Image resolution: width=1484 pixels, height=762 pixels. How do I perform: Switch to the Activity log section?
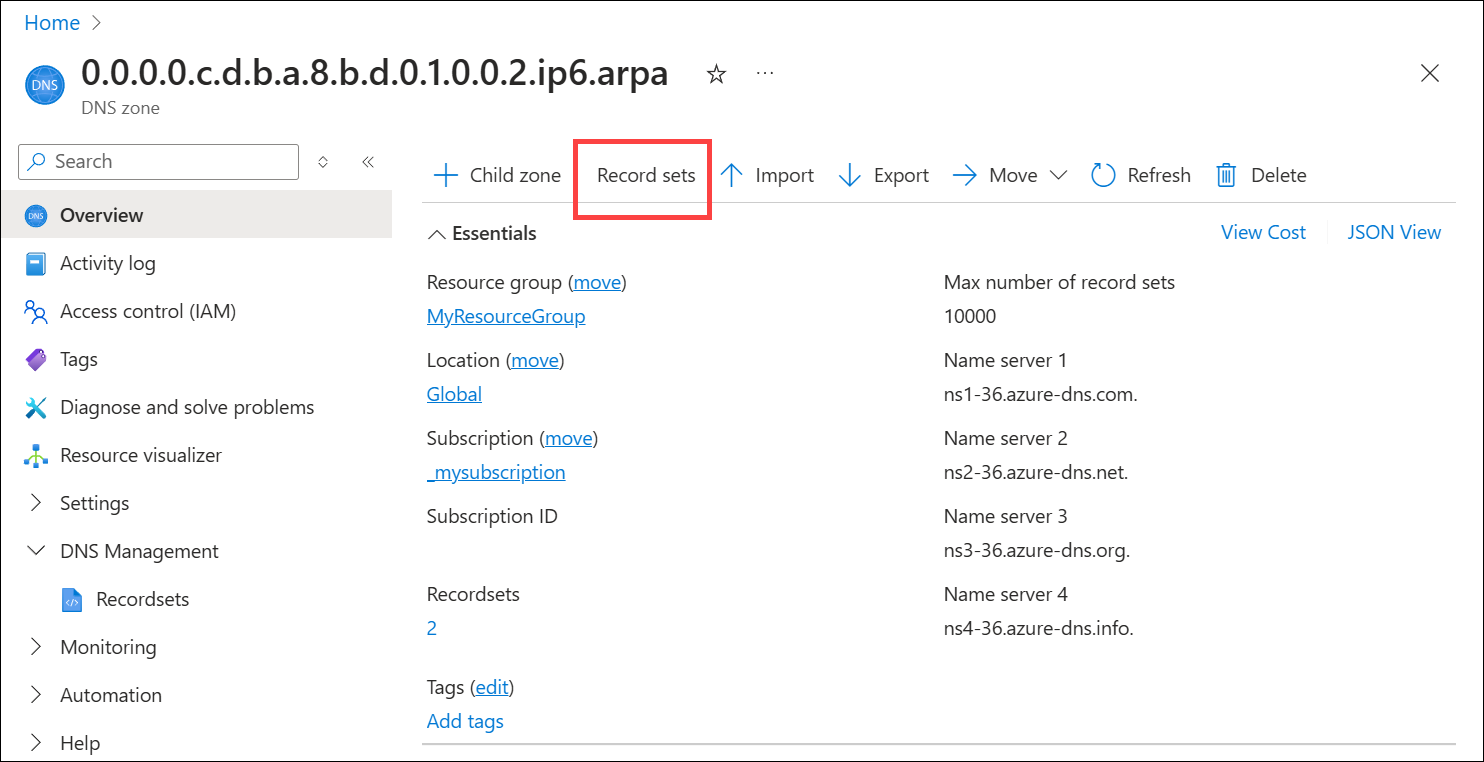106,263
